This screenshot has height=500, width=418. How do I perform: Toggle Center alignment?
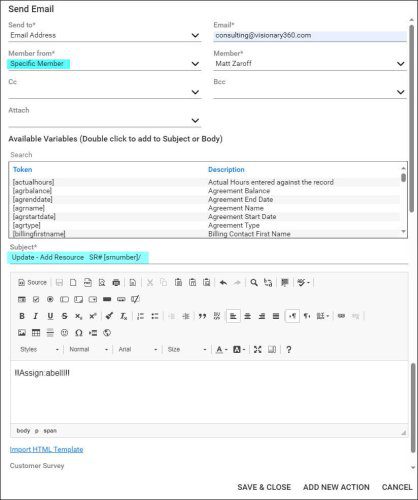coord(247,316)
